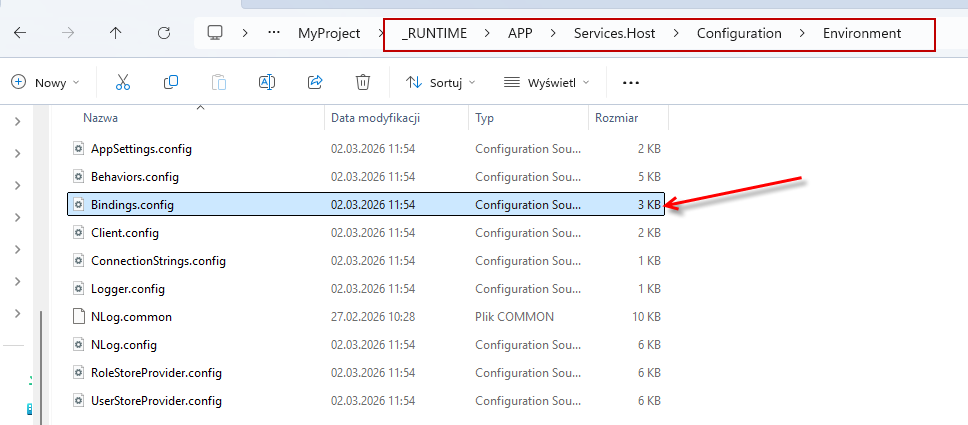Navigate to APP in breadcrumb
The height and width of the screenshot is (425, 968).
520,33
